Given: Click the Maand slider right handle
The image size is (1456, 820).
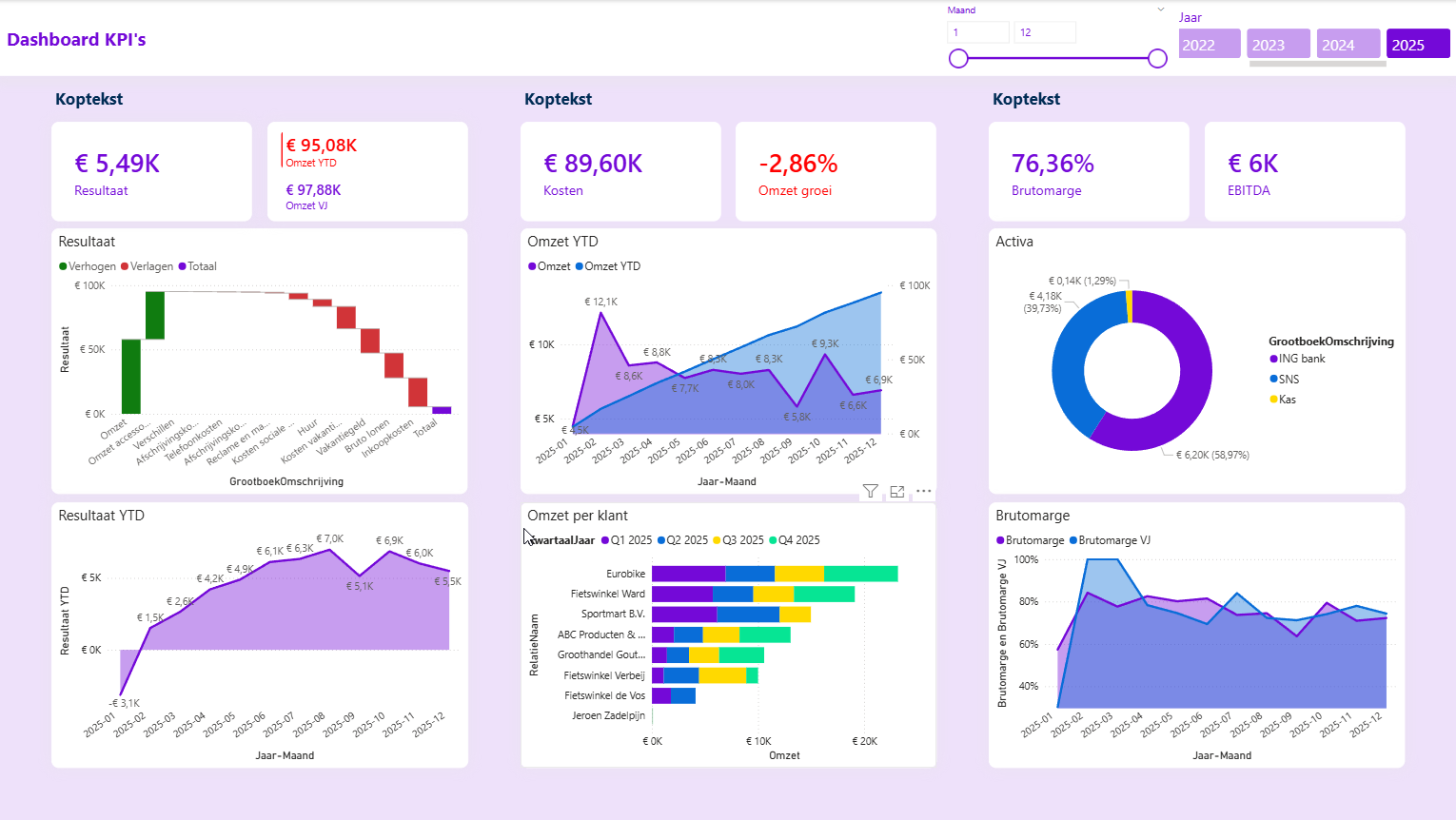Looking at the screenshot, I should tap(1157, 59).
